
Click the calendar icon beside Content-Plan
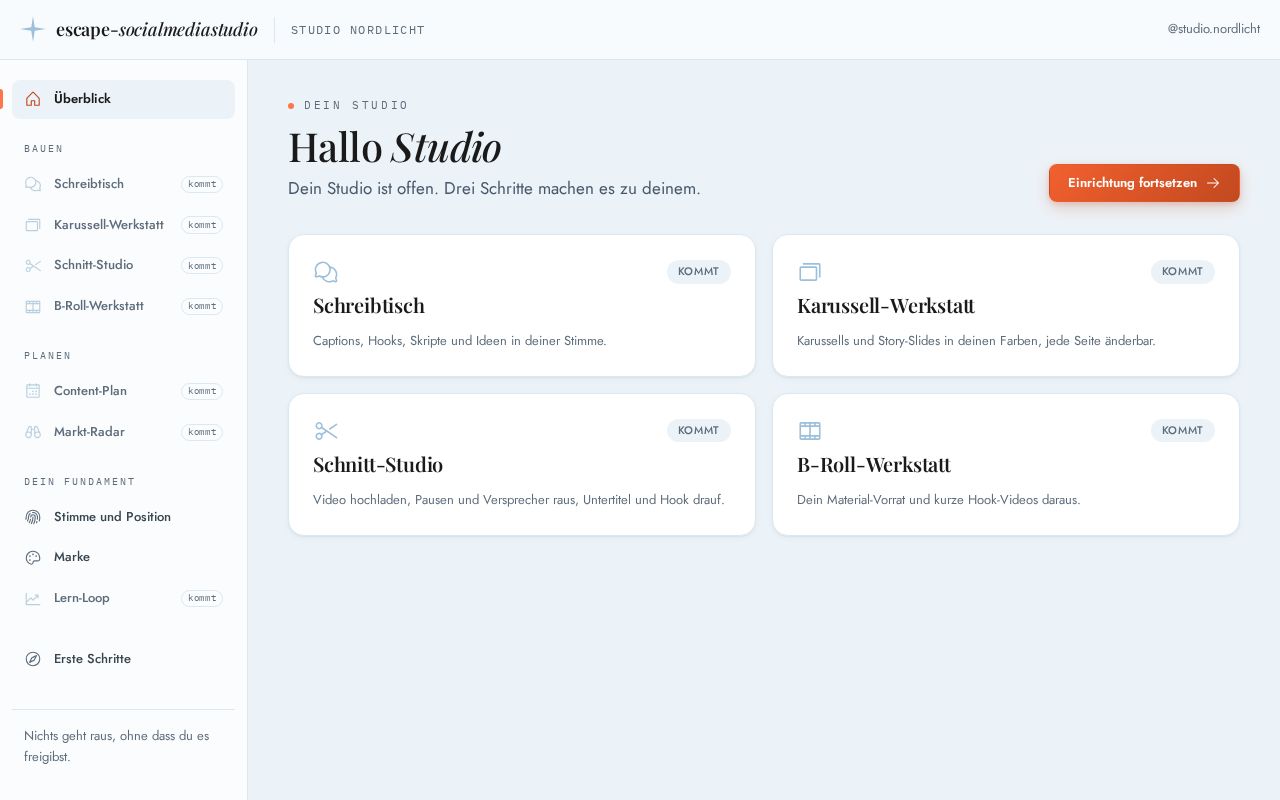point(33,391)
